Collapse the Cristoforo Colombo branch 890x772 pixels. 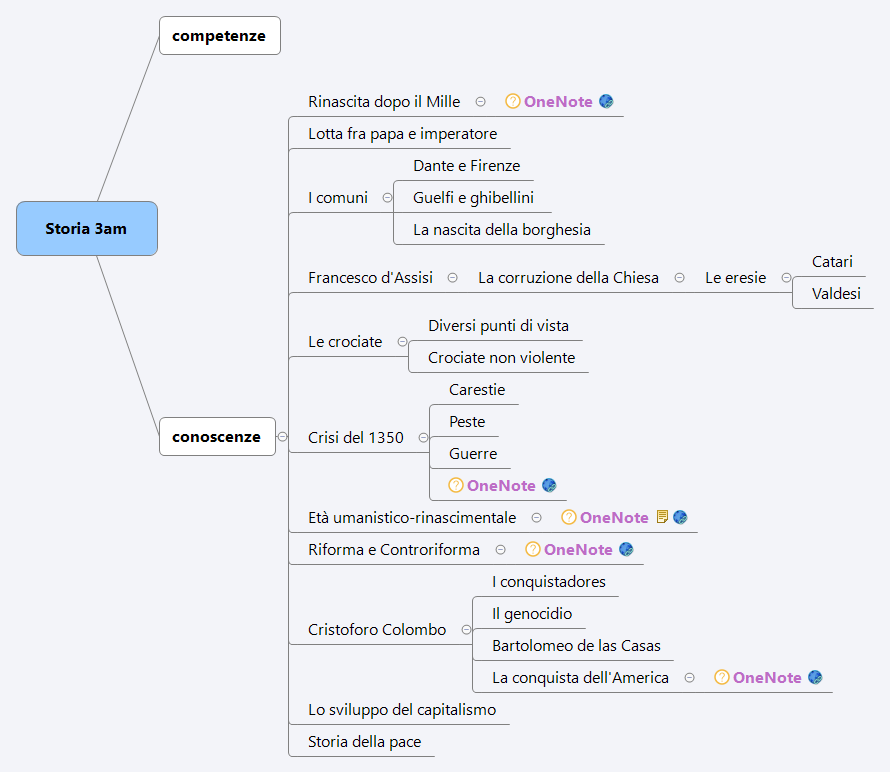coord(465,629)
